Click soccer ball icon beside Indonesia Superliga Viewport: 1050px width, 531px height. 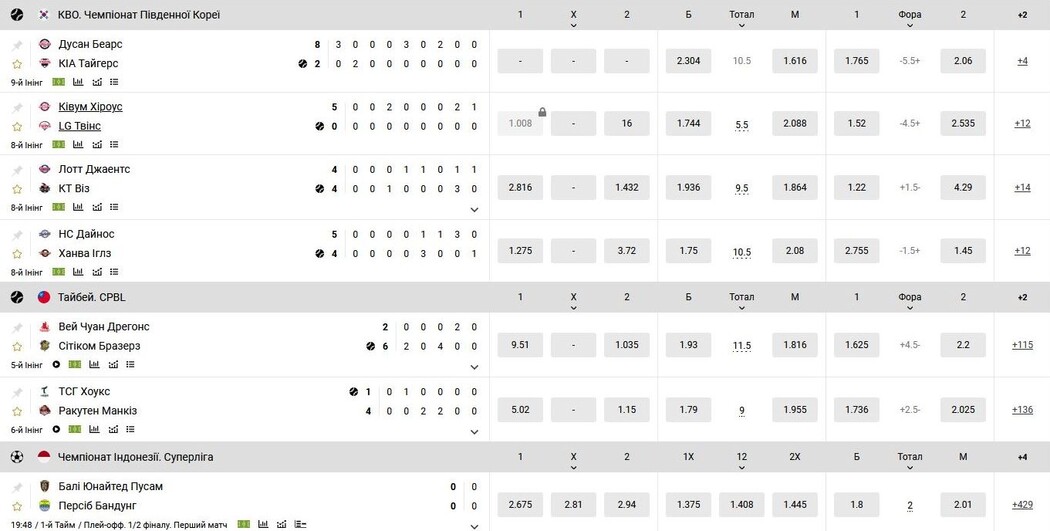click(x=16, y=457)
